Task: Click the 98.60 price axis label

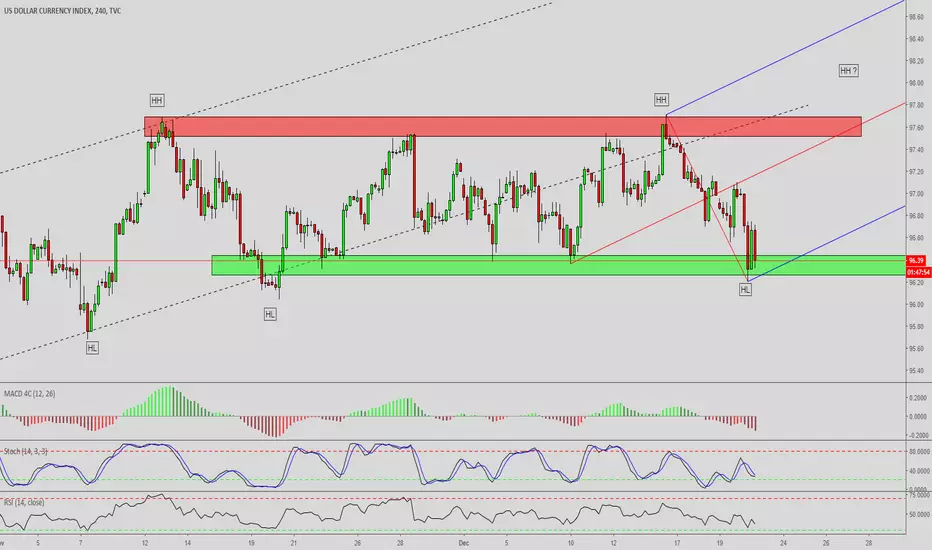Action: [916, 17]
